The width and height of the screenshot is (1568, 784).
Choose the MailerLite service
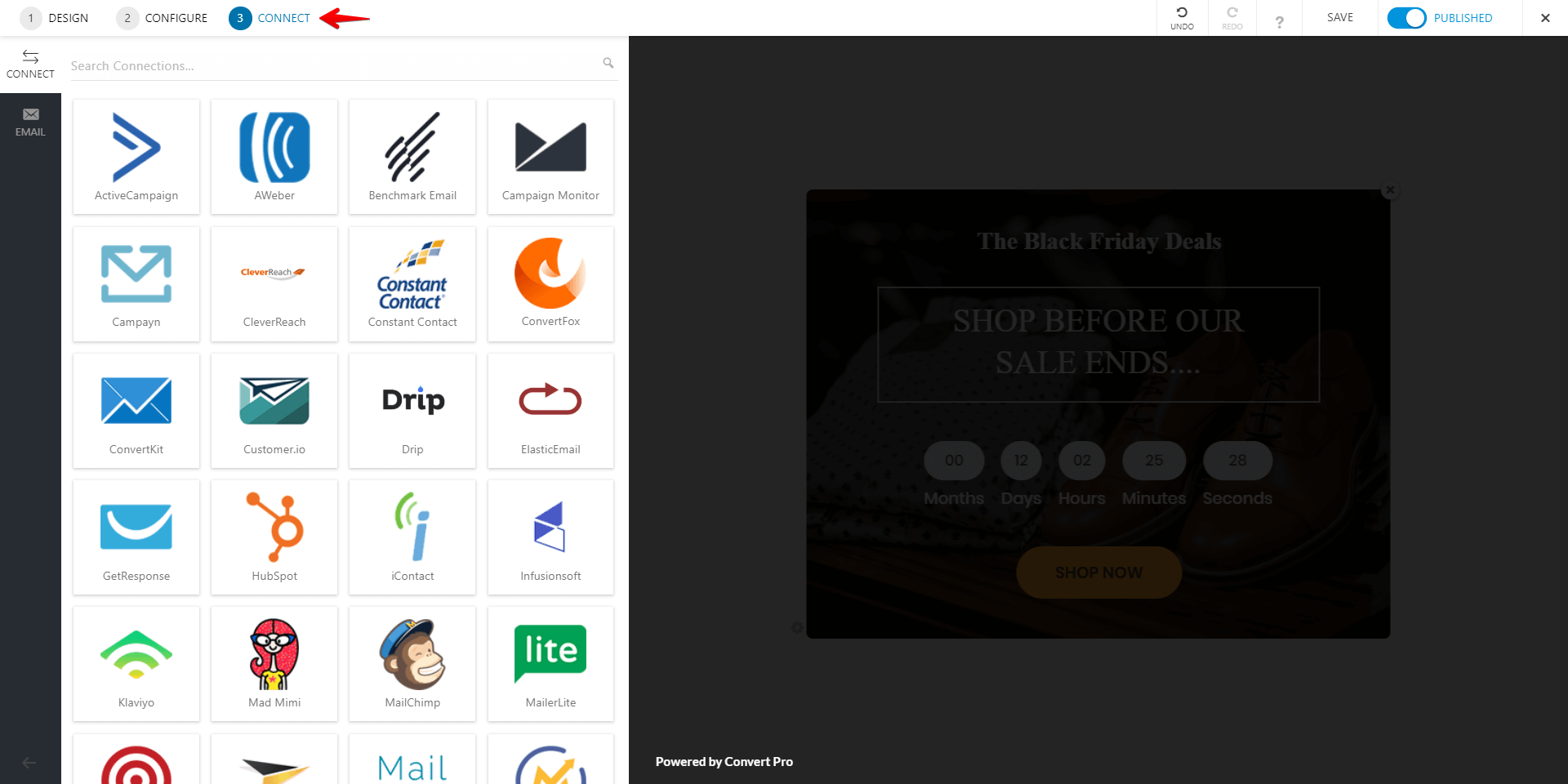tap(550, 664)
